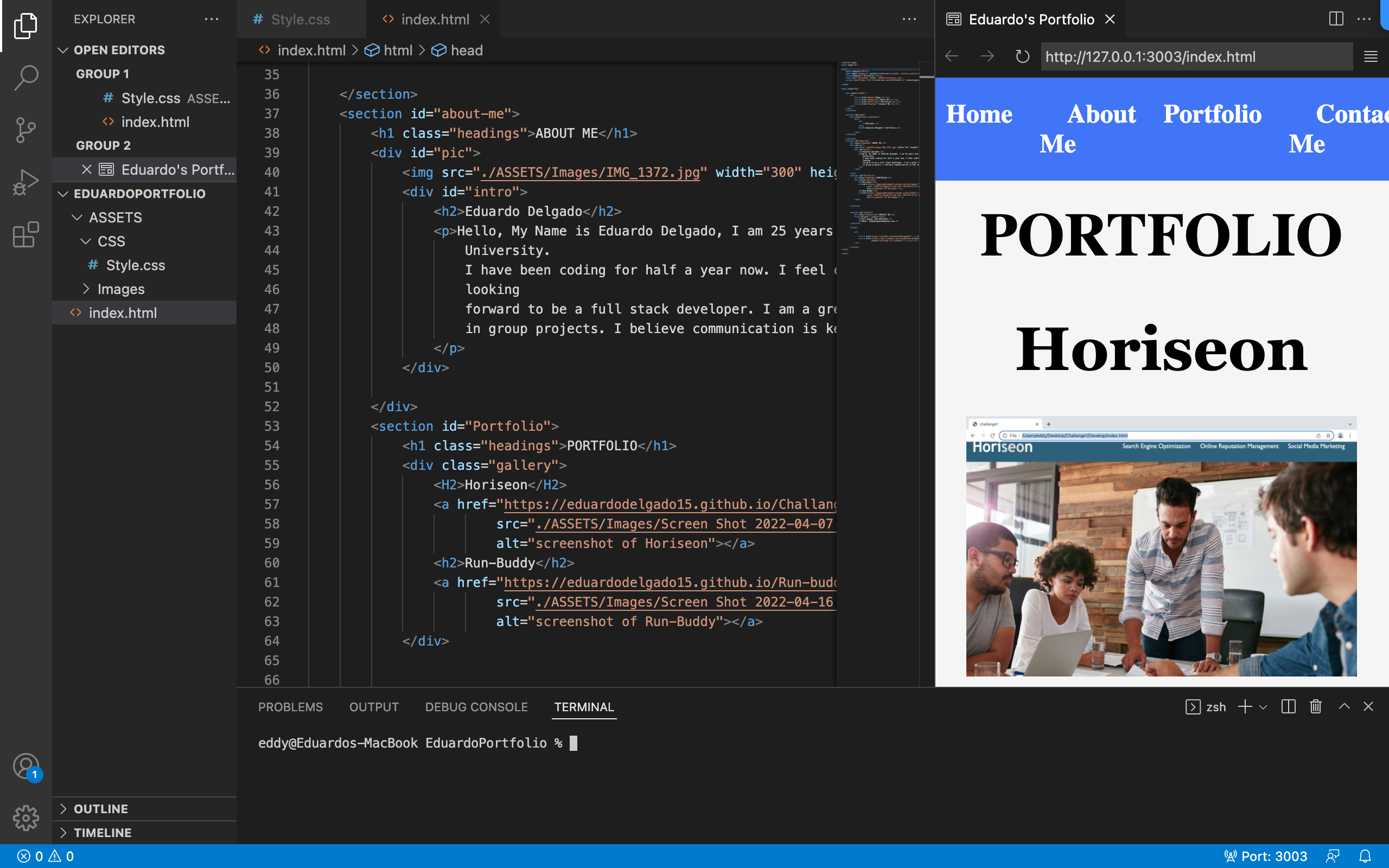The height and width of the screenshot is (868, 1389).
Task: Open the terminal launch profile dropdown arrow
Action: click(1263, 707)
